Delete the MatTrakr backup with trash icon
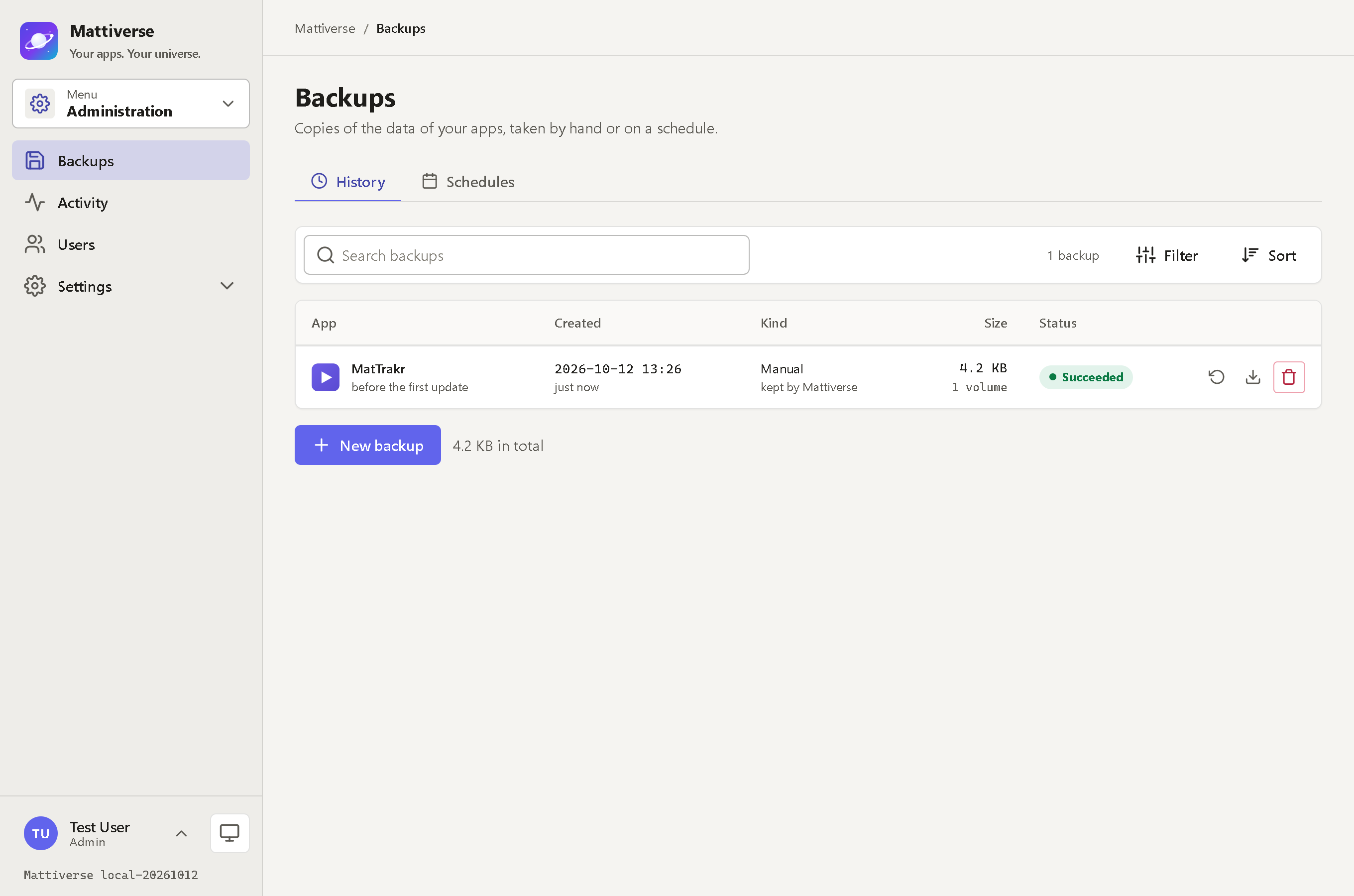The height and width of the screenshot is (896, 1354). 1289,377
